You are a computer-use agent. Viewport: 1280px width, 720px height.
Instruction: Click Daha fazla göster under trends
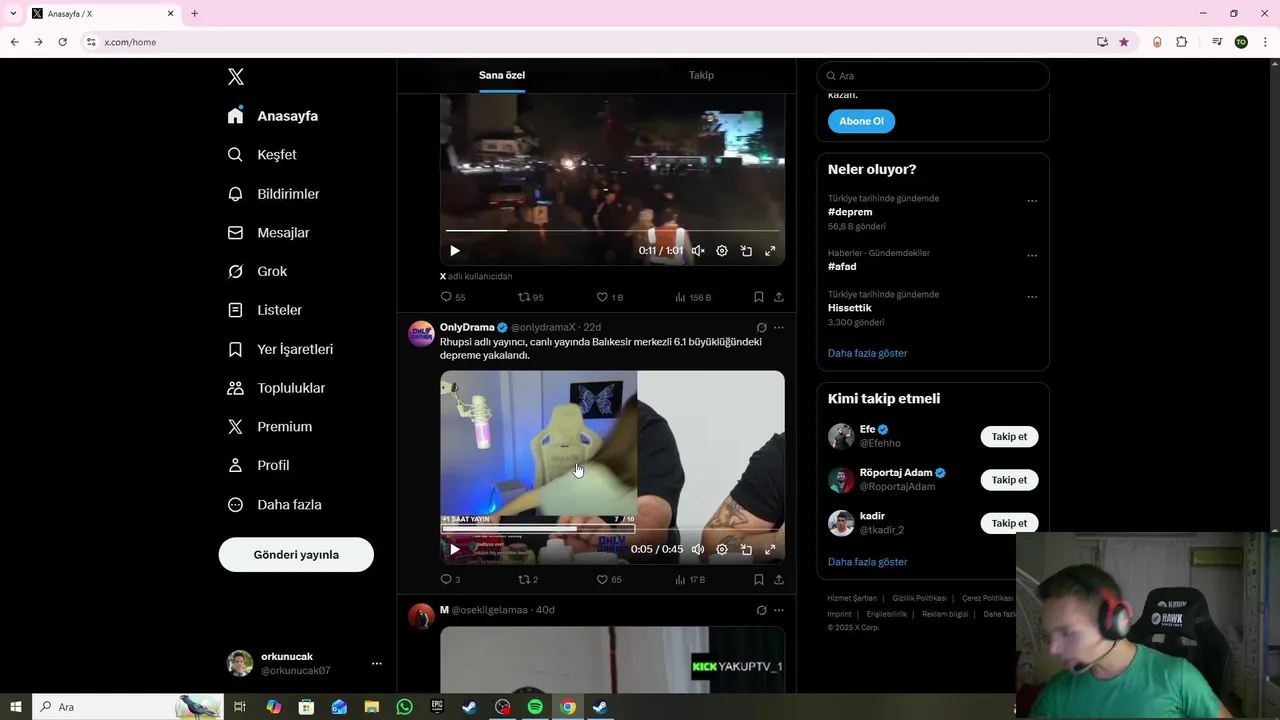867,353
